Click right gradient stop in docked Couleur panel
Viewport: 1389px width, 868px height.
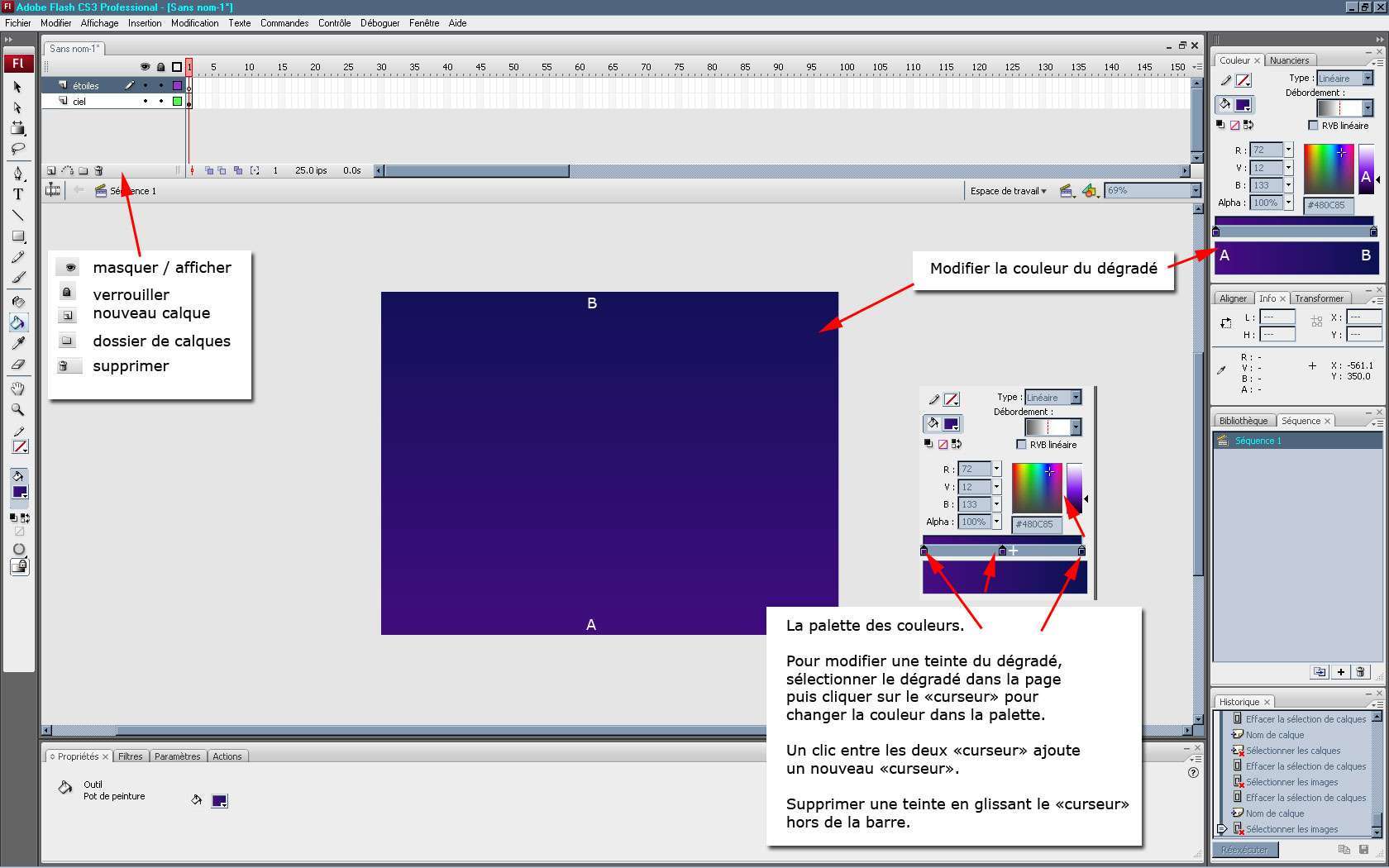tap(1374, 231)
